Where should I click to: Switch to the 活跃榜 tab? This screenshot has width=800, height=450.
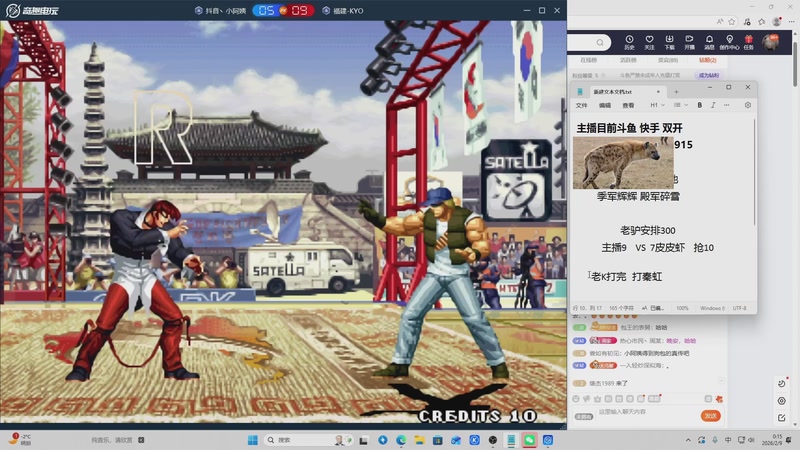click(x=628, y=60)
